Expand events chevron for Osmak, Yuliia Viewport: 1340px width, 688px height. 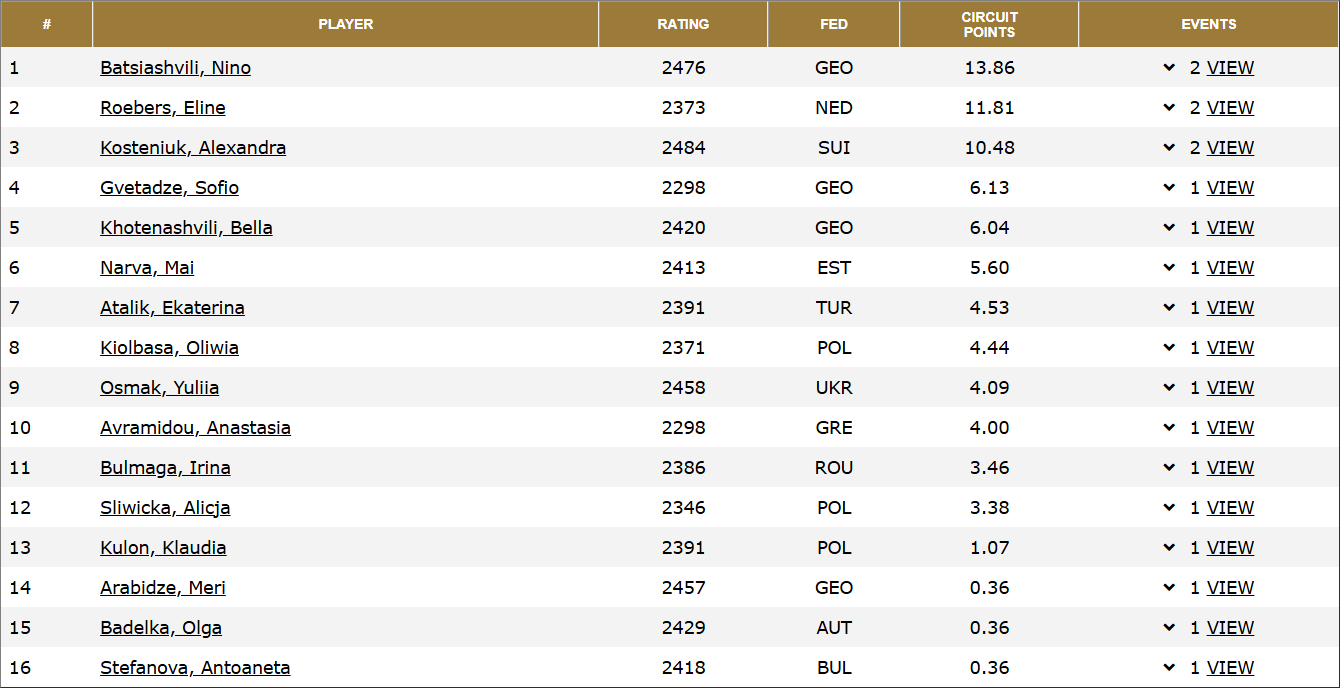(x=1168, y=387)
